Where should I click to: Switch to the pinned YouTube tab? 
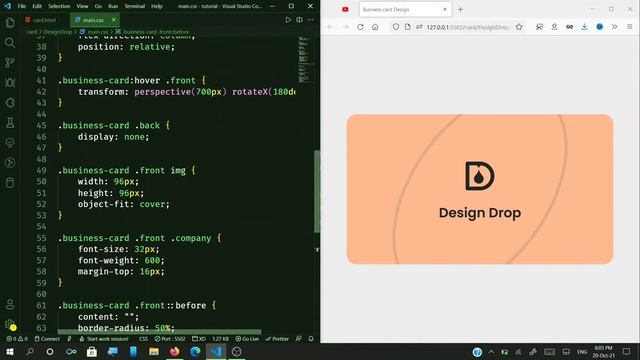345,9
